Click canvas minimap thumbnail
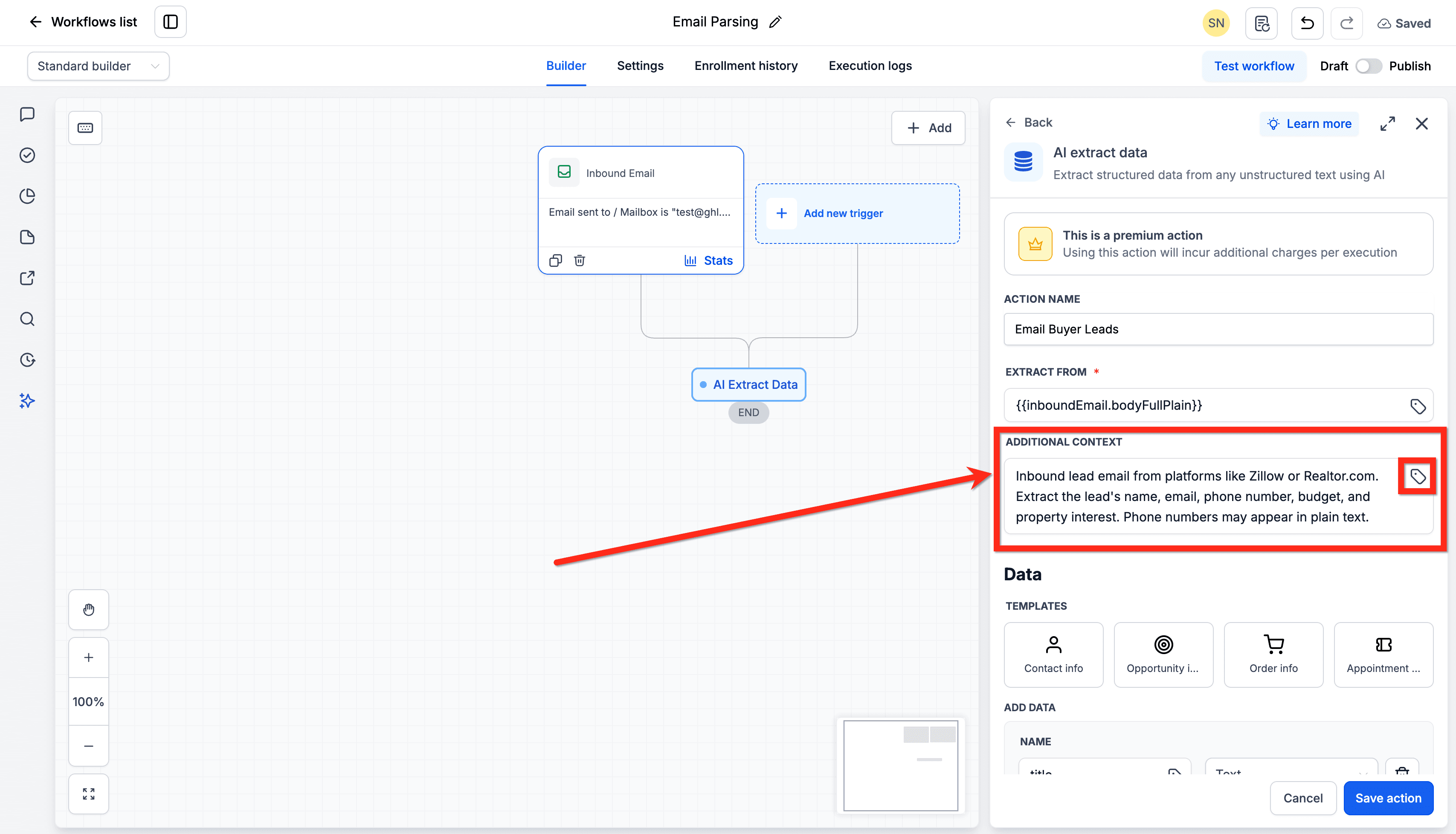1456x834 pixels. 900,766
